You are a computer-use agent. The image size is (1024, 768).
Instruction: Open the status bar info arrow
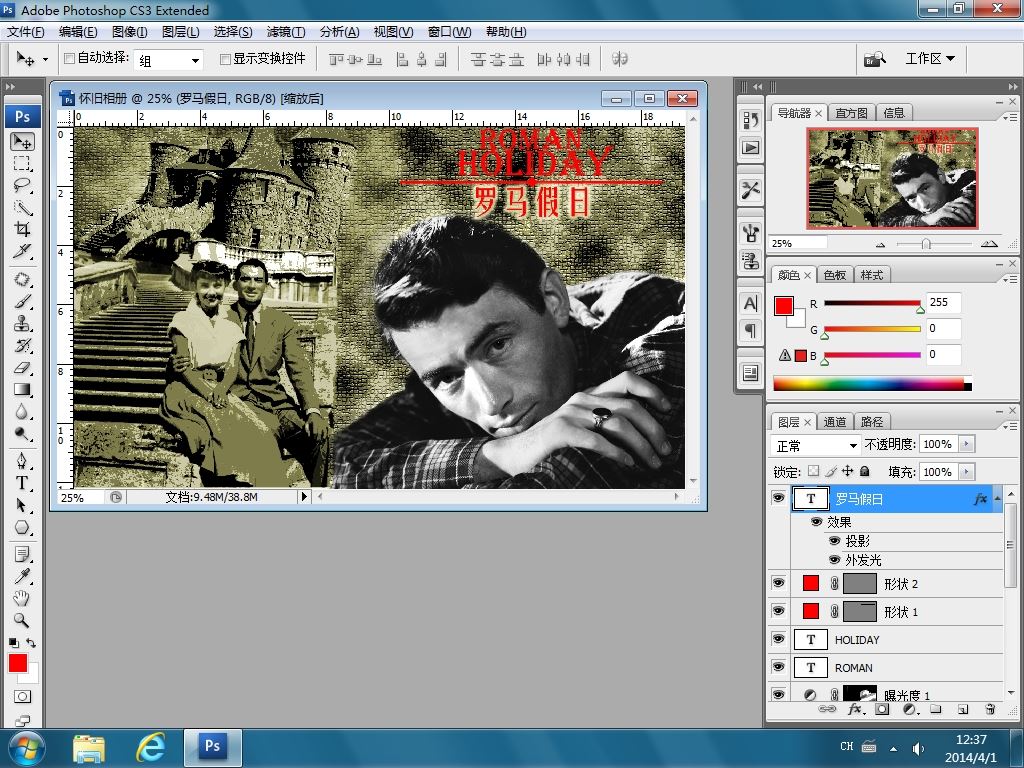304,497
